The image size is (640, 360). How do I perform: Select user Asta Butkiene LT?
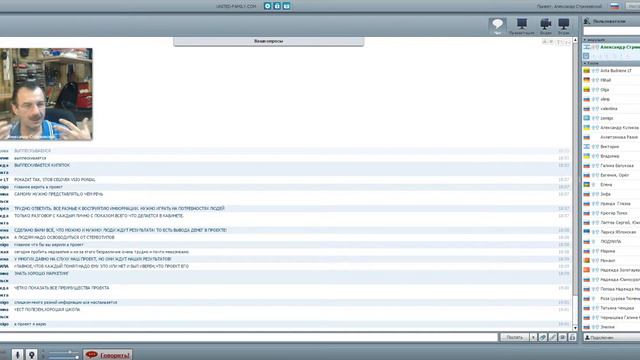tap(616, 71)
